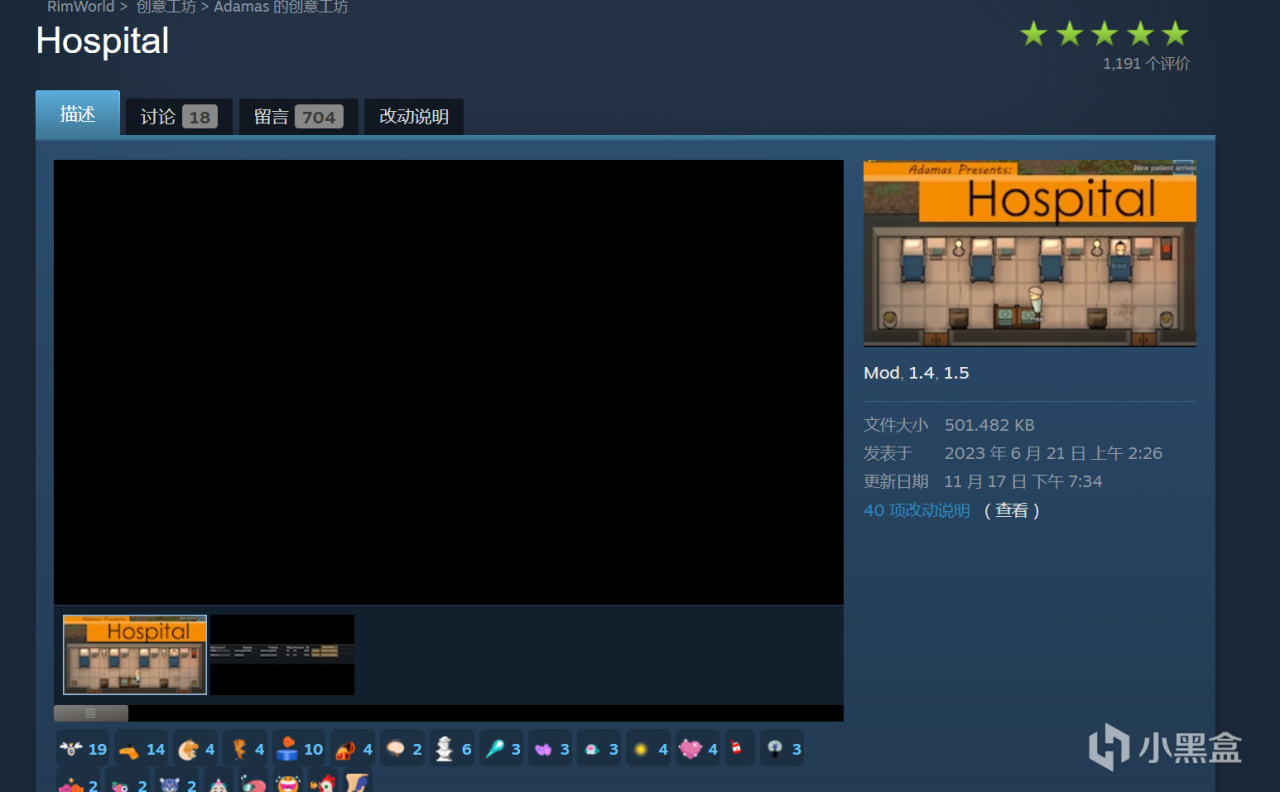This screenshot has width=1280, height=792.
Task: Click the antlered deer award with 19
Action: tap(83, 748)
